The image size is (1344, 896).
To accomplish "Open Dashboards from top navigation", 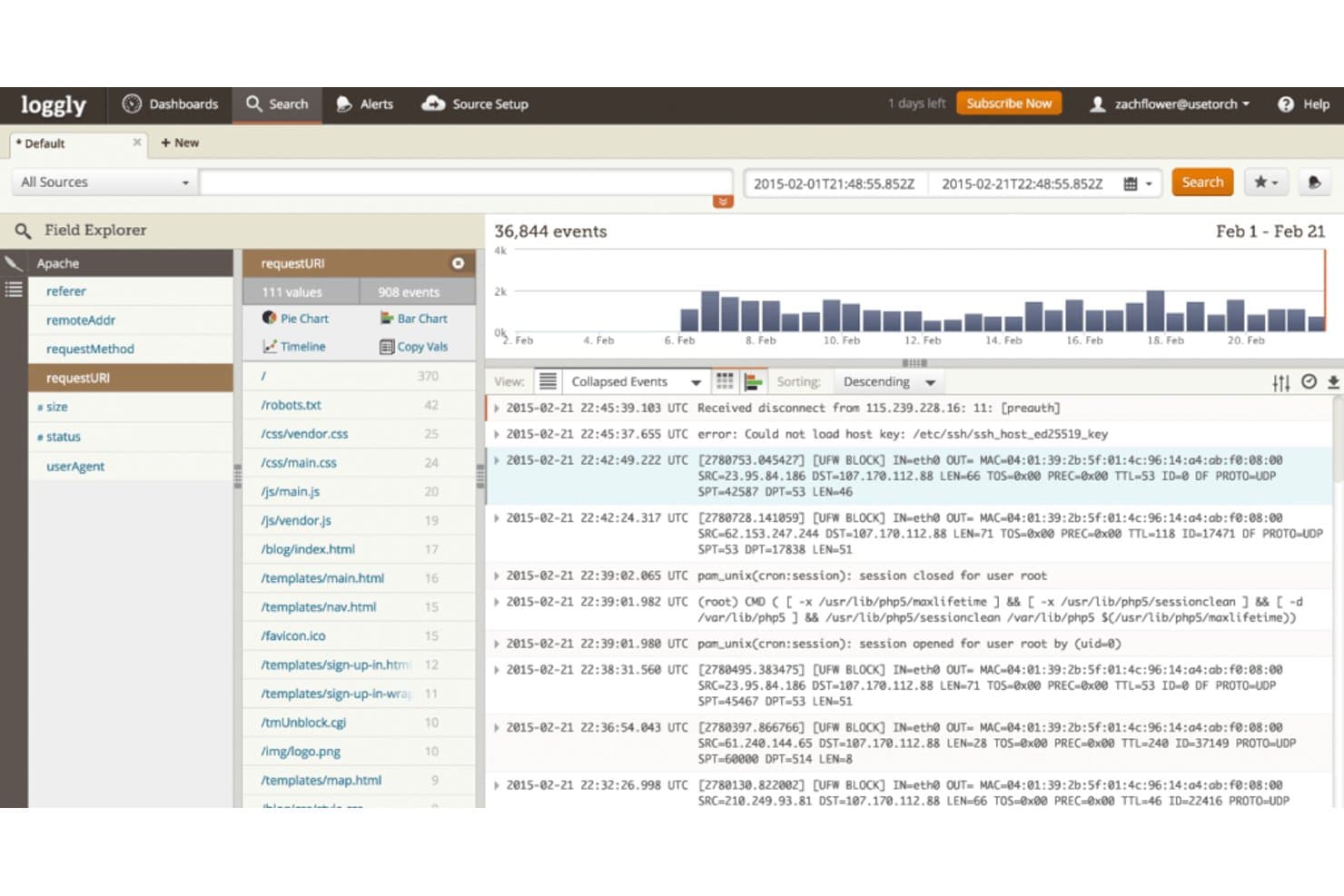I will [170, 104].
